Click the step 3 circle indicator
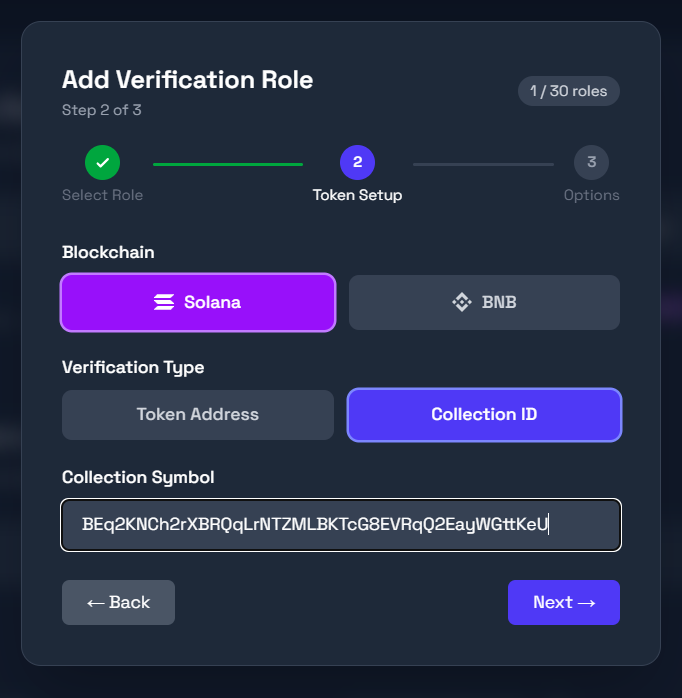 point(591,162)
